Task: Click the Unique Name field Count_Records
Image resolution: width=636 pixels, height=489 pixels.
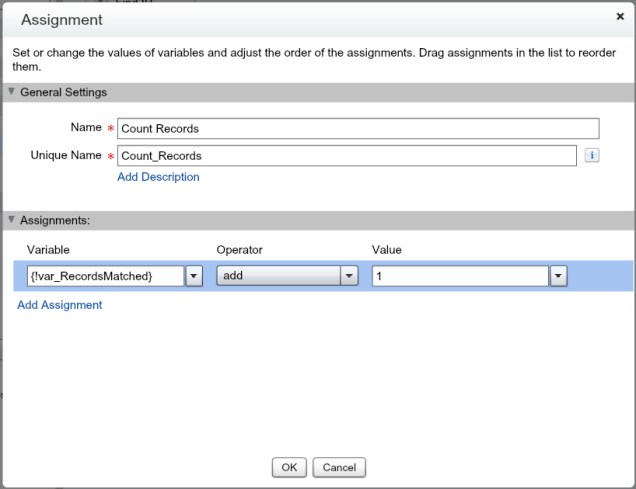Action: (347, 155)
